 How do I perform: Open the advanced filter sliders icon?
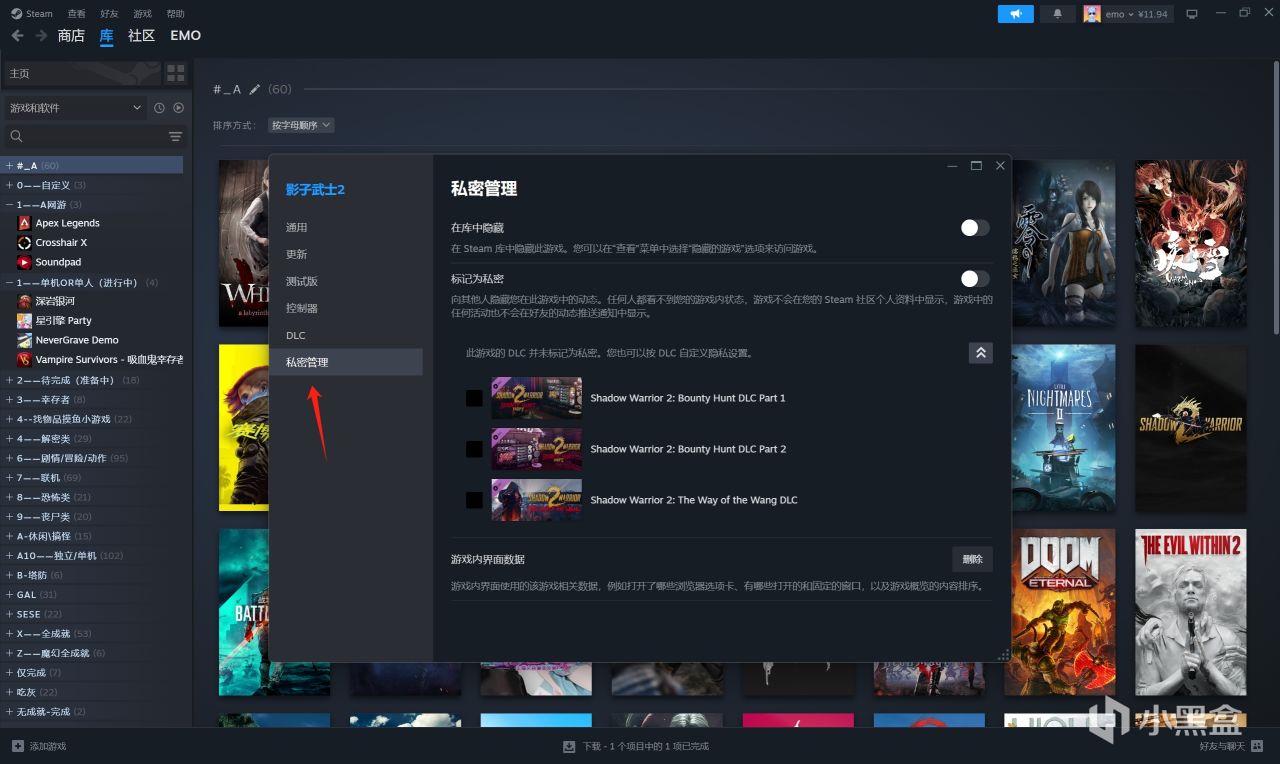tap(176, 136)
